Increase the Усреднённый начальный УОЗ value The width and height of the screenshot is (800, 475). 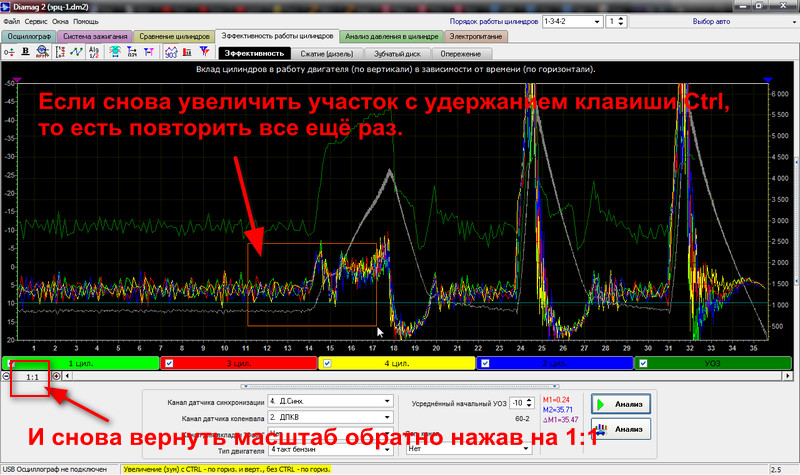tap(529, 401)
